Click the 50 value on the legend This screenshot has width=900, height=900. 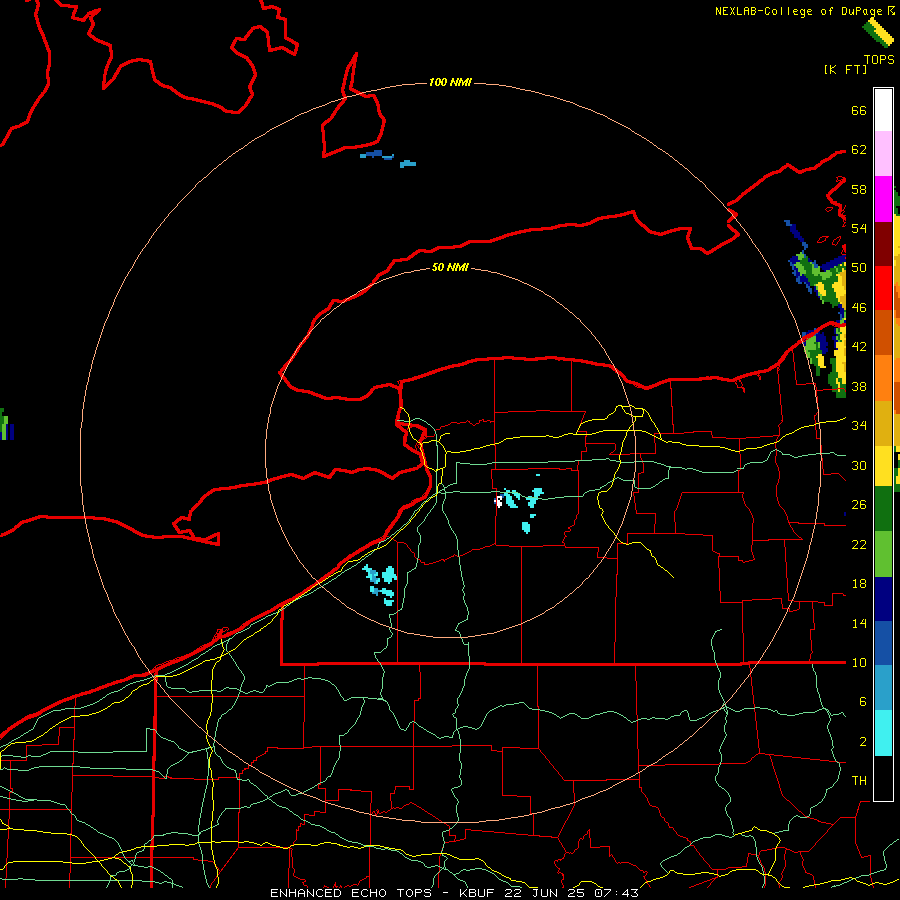(859, 268)
